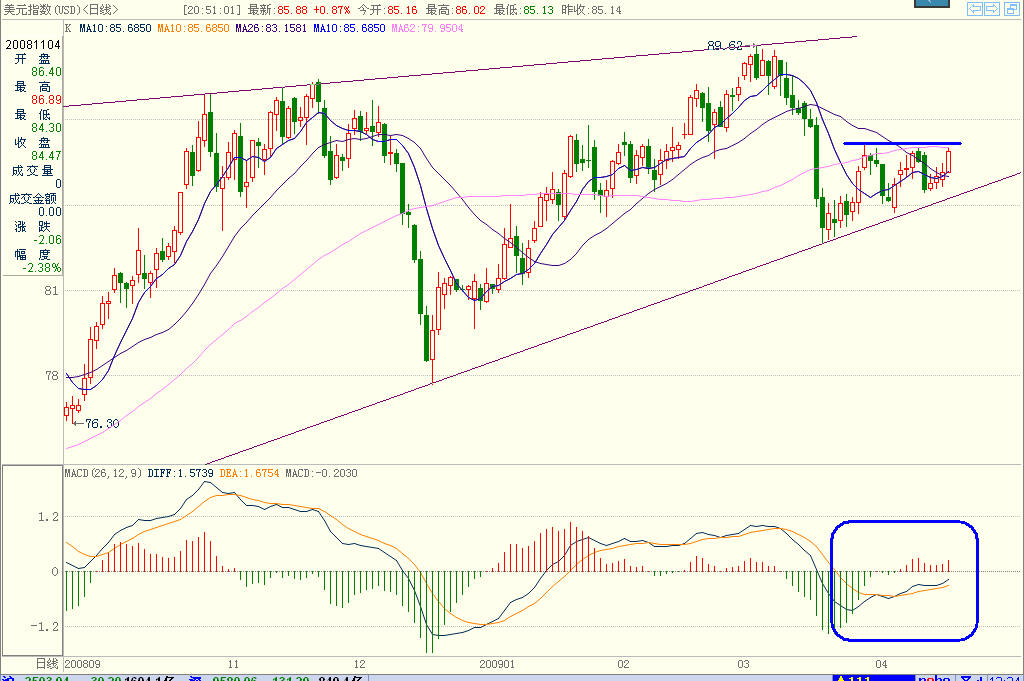Click the restore window layout icon
Viewport: 1024px width, 681px height.
tap(1010, 8)
